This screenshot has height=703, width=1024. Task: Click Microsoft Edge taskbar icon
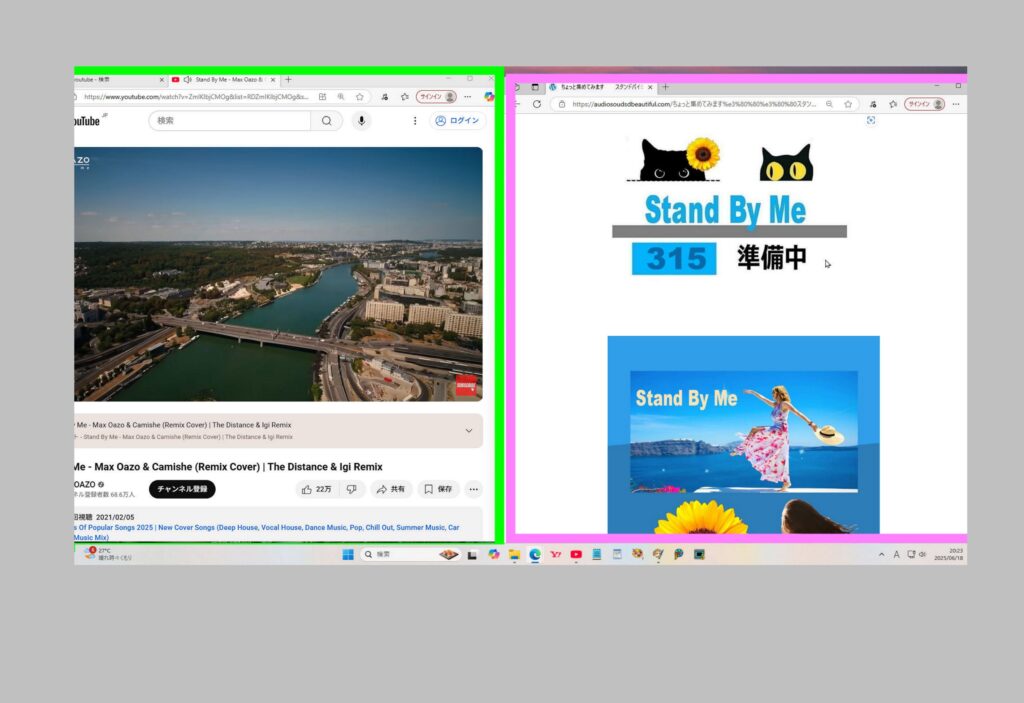point(535,555)
